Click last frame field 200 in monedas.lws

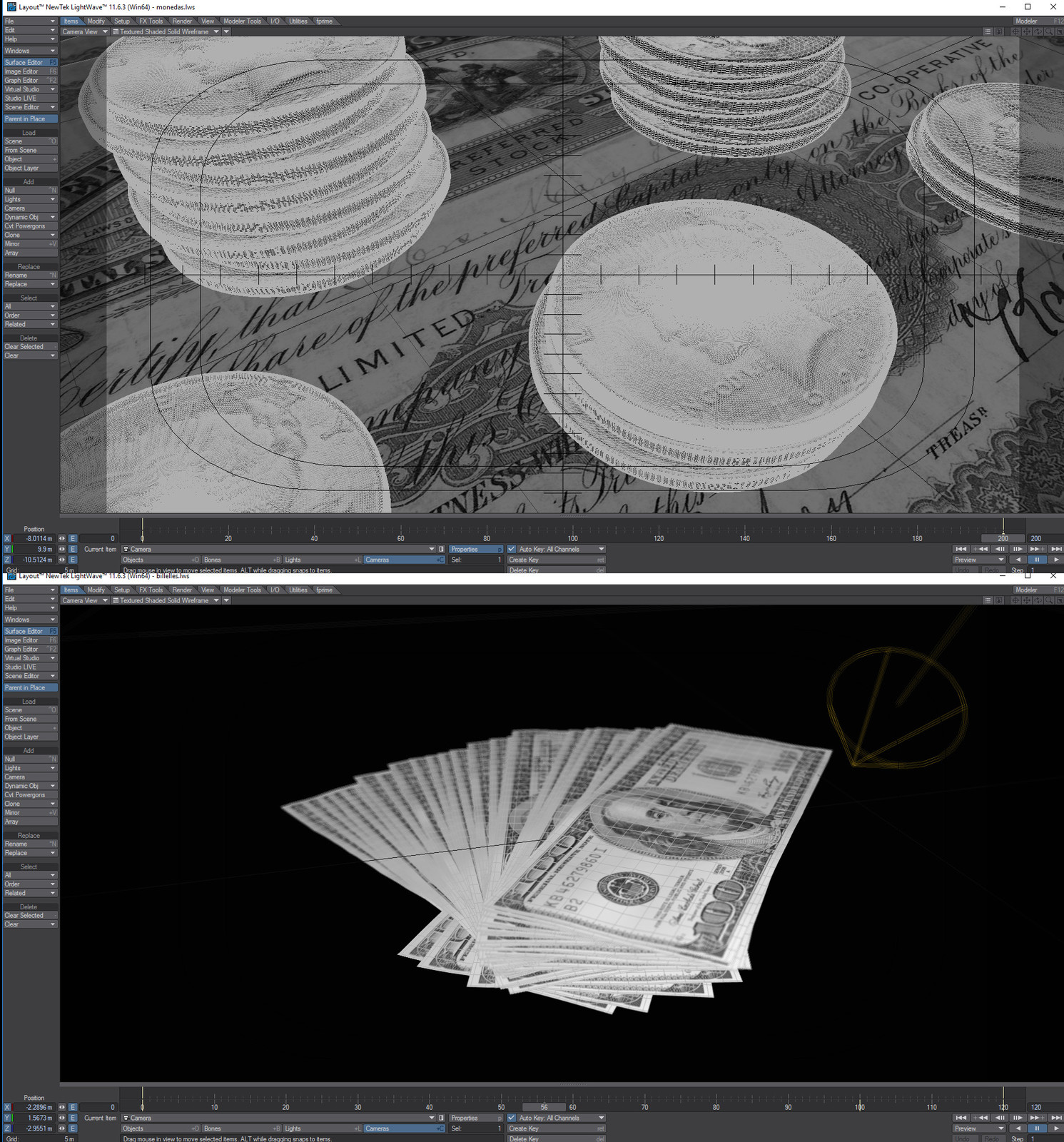tap(1044, 539)
